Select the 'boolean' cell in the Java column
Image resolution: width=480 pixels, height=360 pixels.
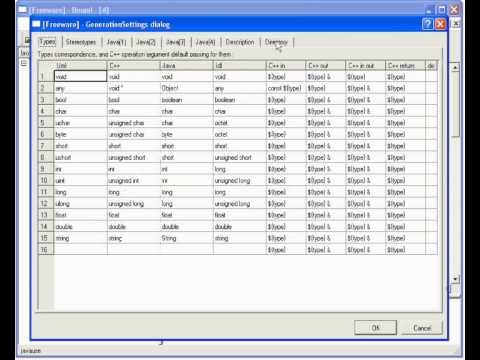click(186, 100)
